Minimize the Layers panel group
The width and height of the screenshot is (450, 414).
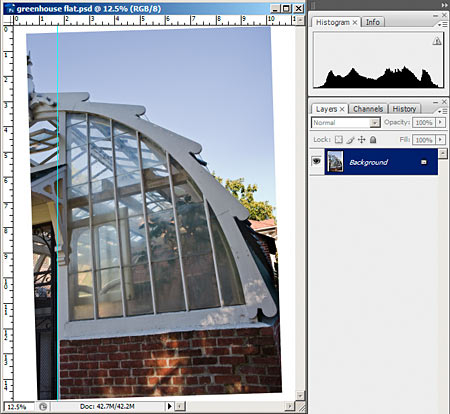(x=435, y=102)
